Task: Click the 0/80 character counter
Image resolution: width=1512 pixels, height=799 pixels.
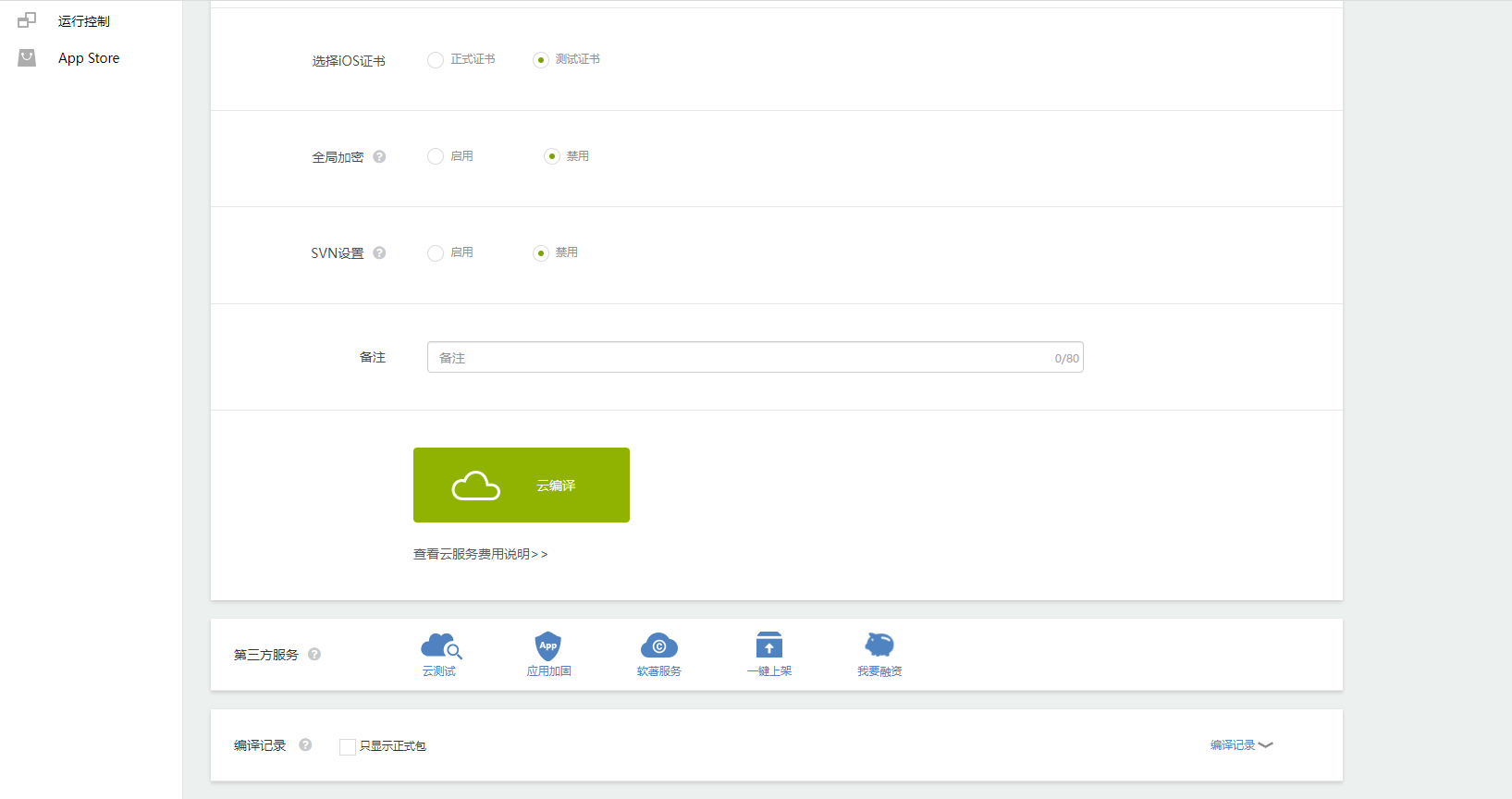Action: click(1066, 358)
